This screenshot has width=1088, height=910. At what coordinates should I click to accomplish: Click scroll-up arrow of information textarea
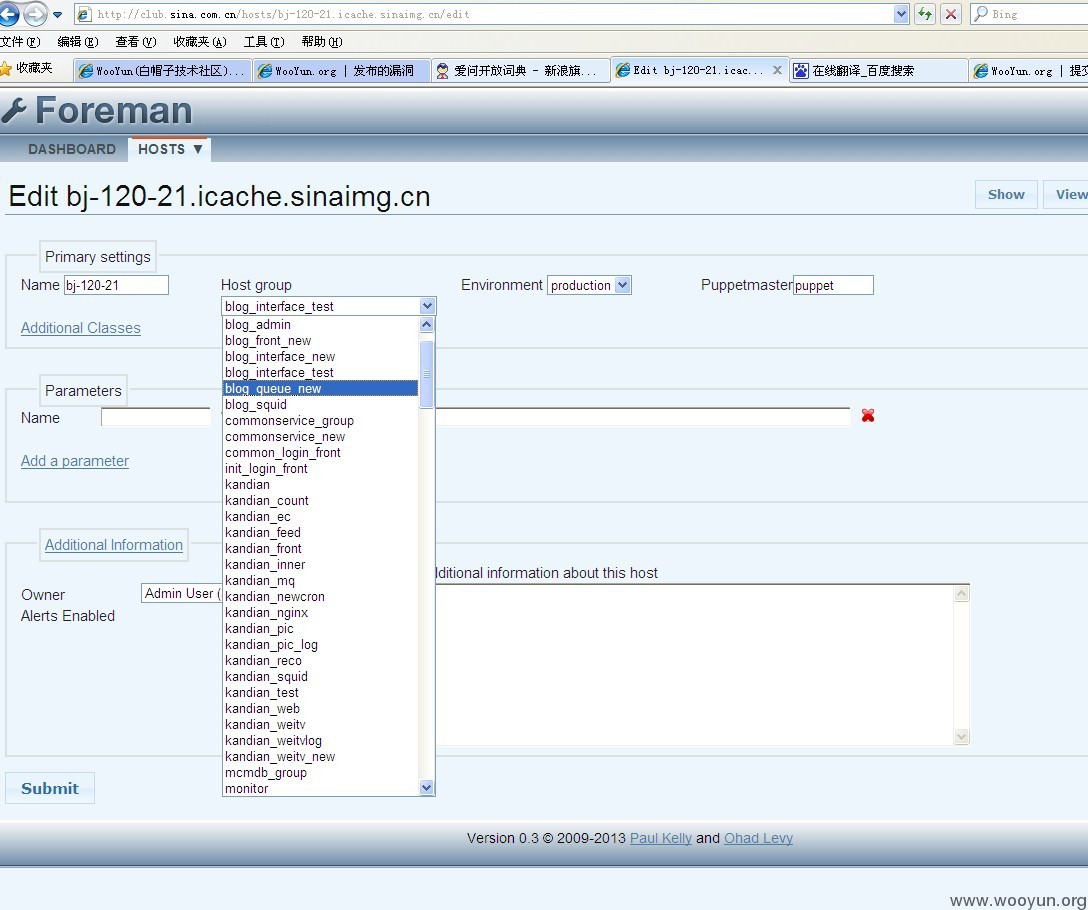tap(961, 593)
